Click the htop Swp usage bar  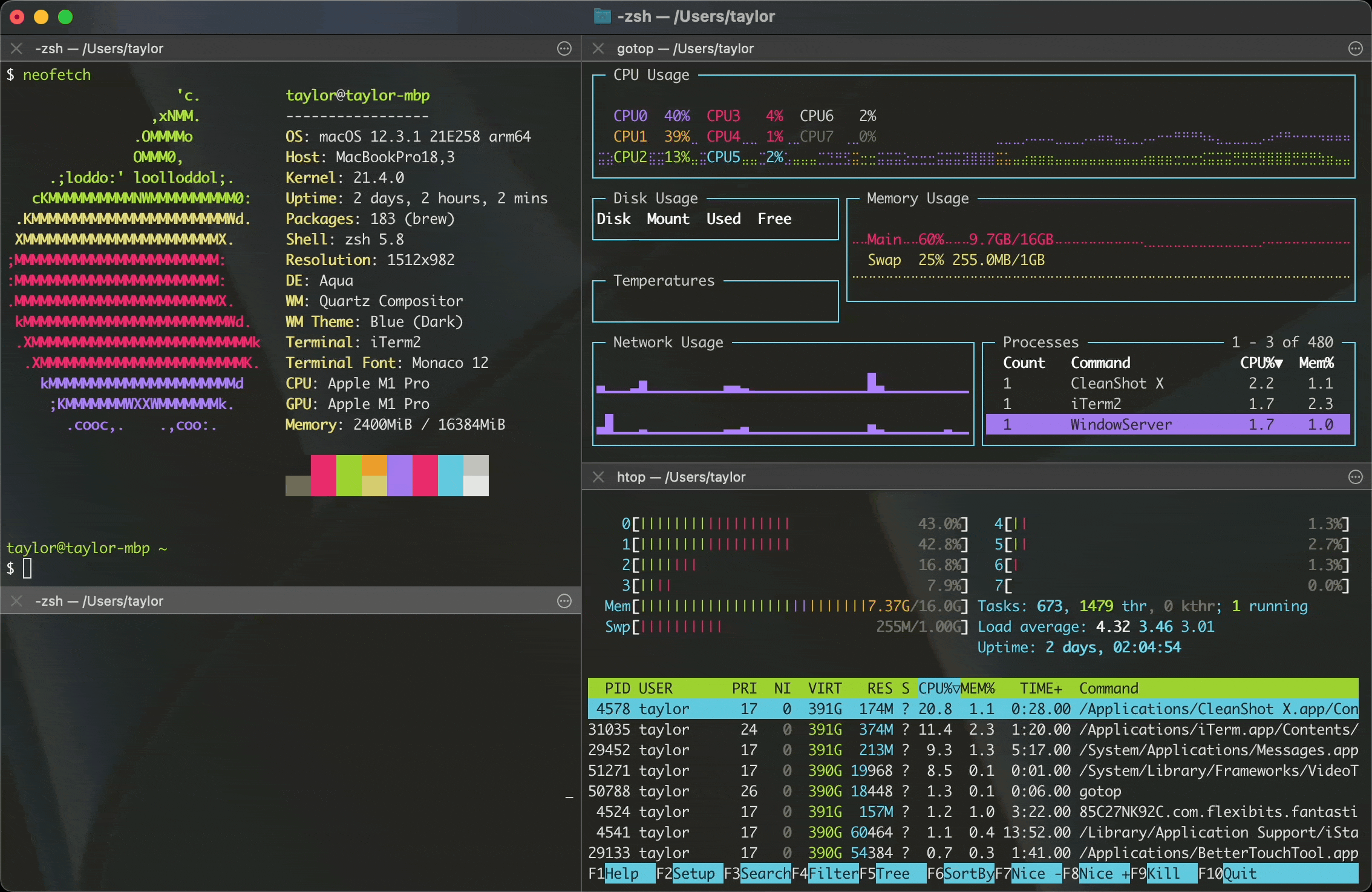coord(786,626)
